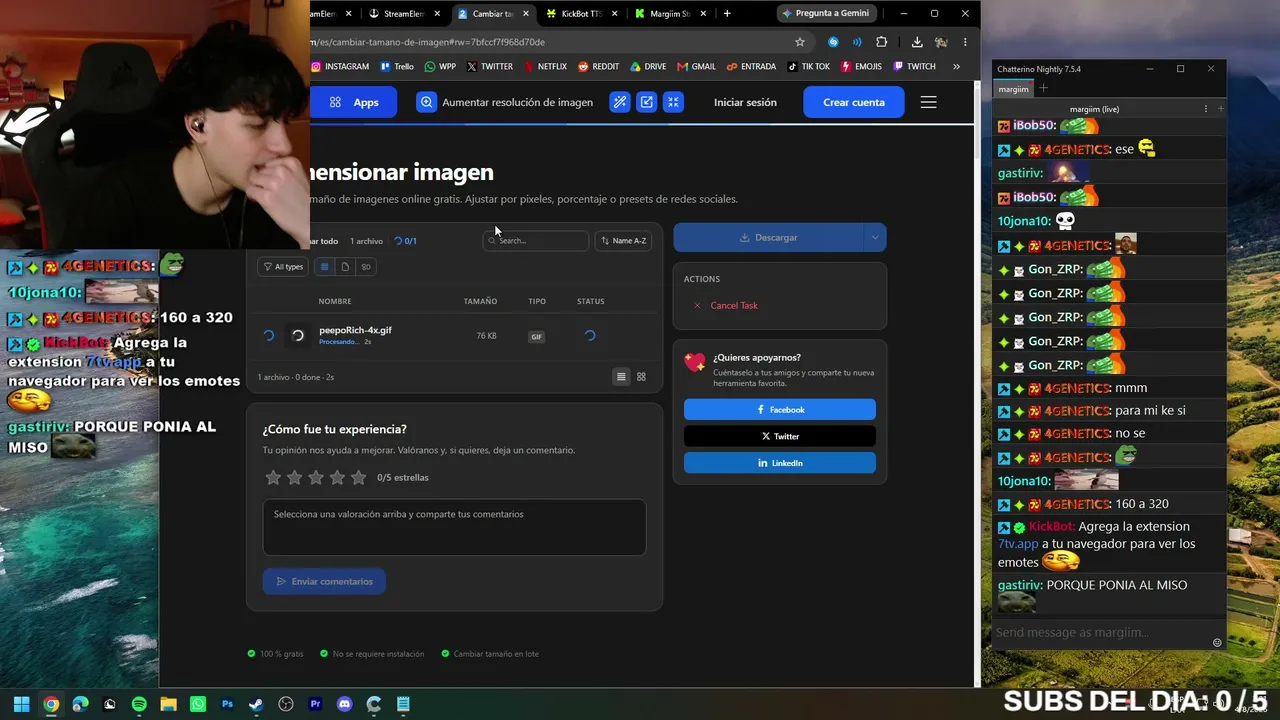
Task: Open Chrome downloads icon
Action: pyautogui.click(x=917, y=42)
